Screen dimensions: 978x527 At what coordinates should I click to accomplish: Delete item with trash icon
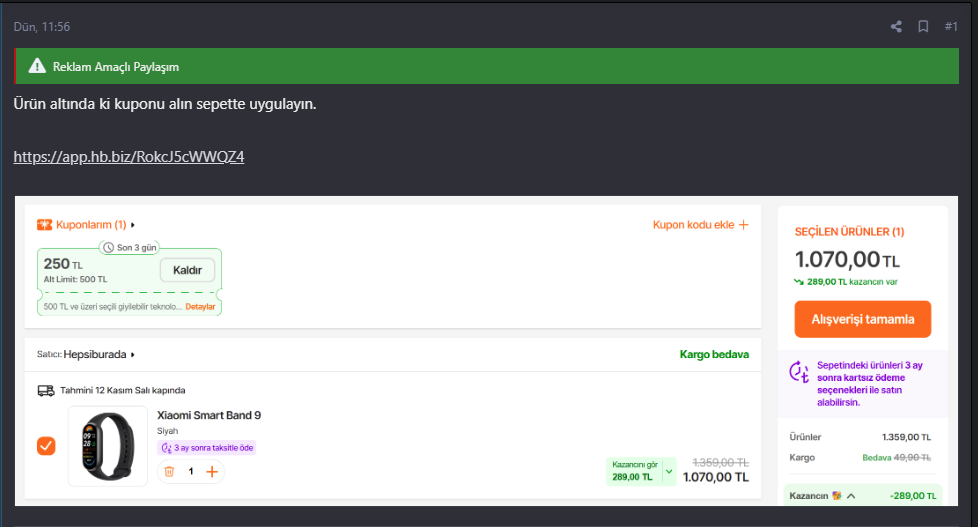coord(169,471)
